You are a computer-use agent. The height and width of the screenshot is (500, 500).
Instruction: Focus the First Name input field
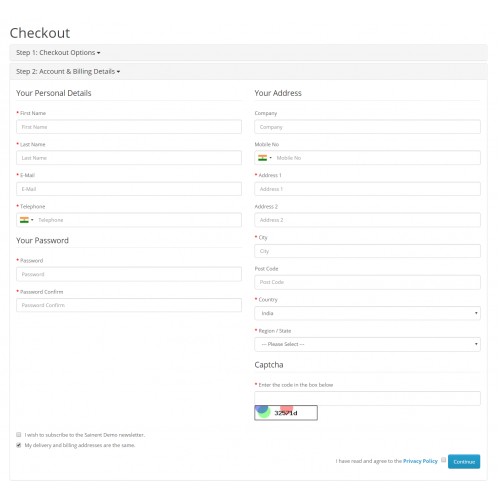click(x=129, y=127)
